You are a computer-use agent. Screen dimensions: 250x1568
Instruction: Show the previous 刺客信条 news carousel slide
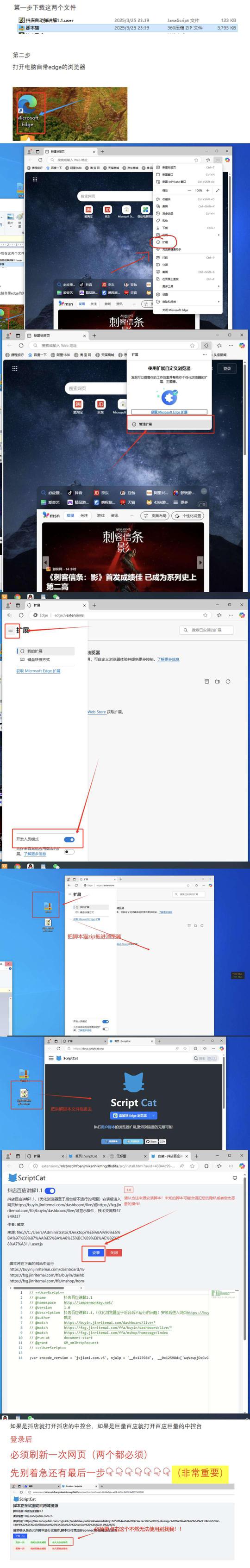point(46,563)
